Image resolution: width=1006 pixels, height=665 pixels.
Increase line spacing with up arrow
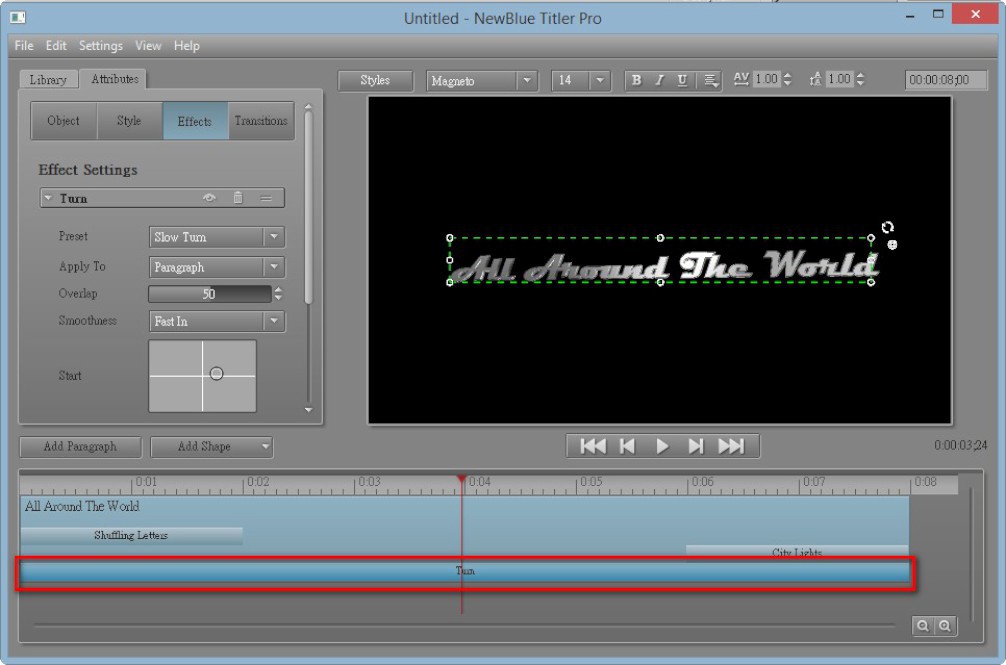click(x=860, y=75)
